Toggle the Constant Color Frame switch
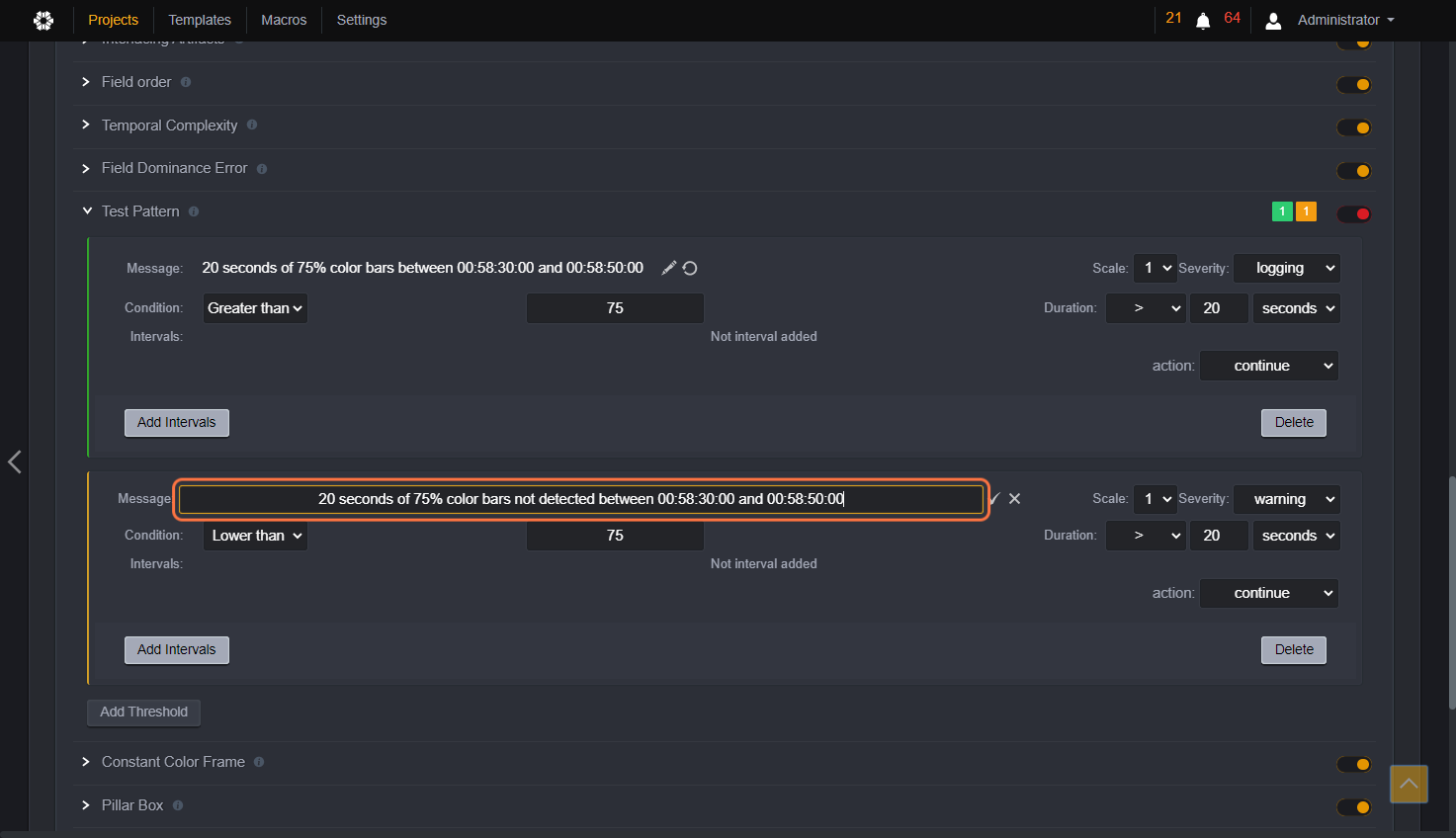1456x838 pixels. click(x=1354, y=764)
